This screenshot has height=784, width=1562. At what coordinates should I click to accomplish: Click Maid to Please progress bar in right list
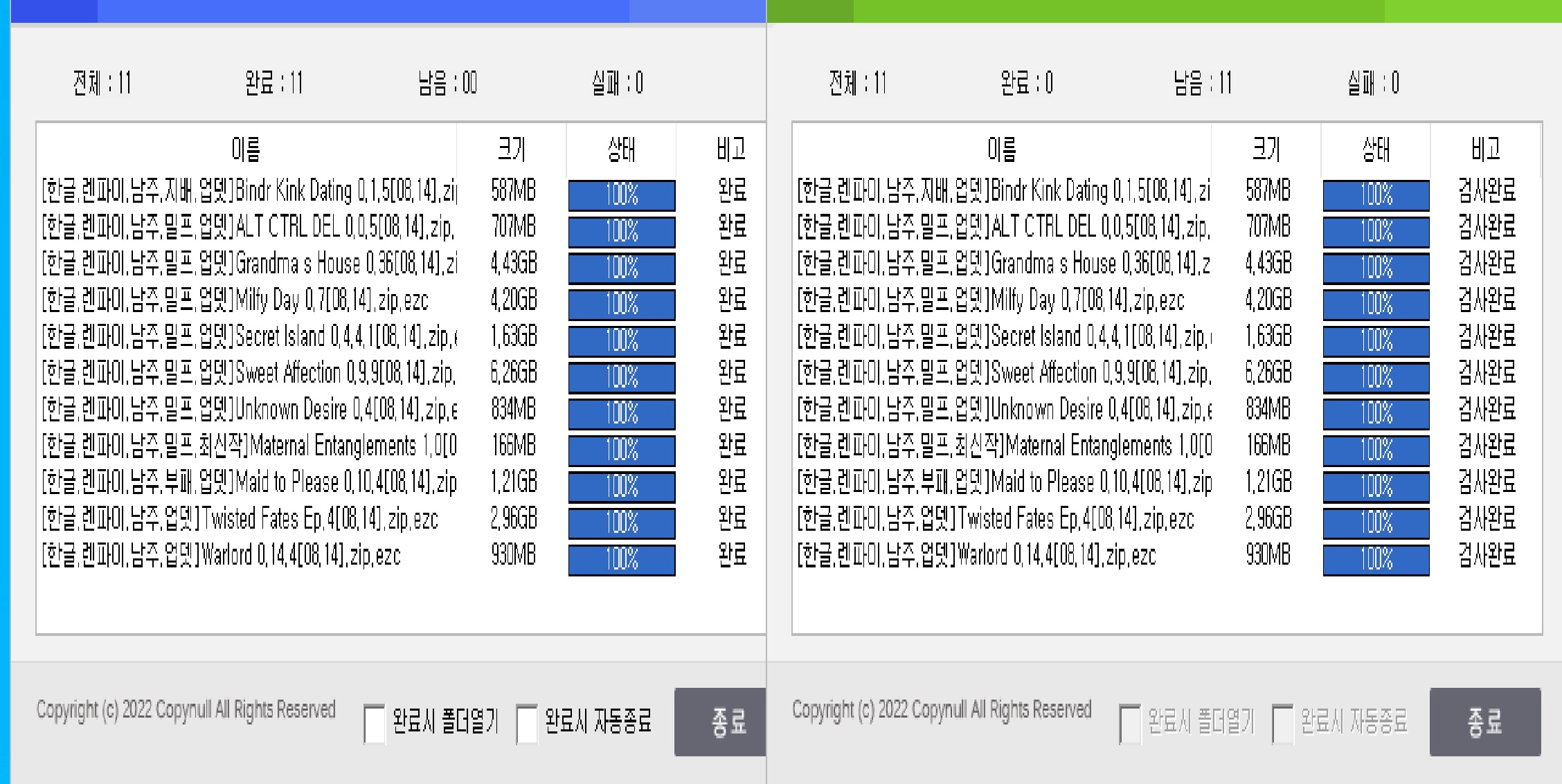coord(1376,486)
